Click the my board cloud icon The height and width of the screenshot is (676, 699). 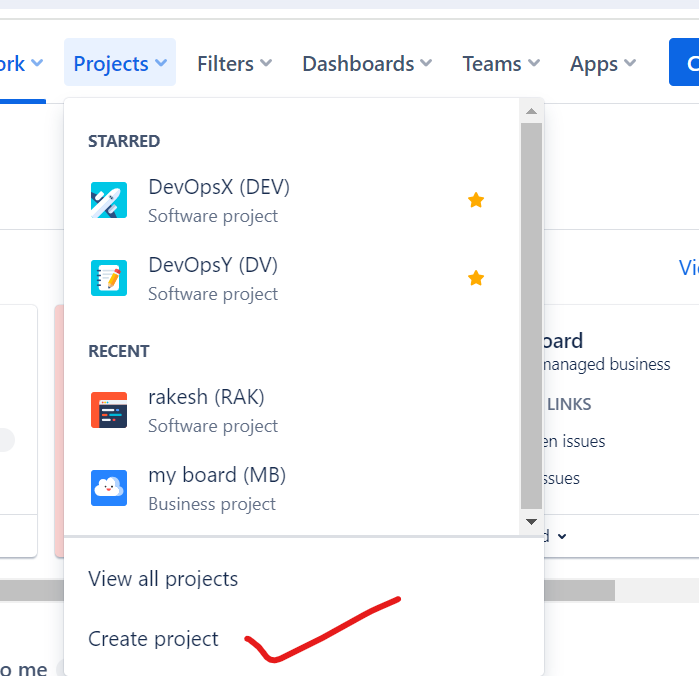pos(108,488)
